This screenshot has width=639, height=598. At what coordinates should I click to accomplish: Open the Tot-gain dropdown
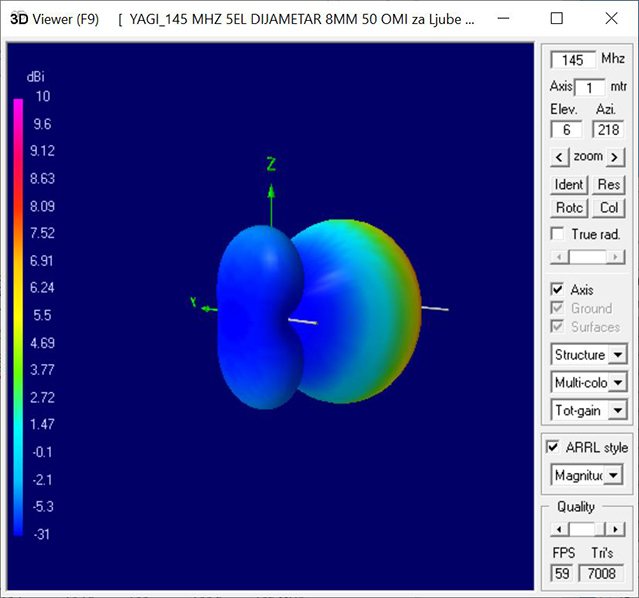pyautogui.click(x=618, y=409)
